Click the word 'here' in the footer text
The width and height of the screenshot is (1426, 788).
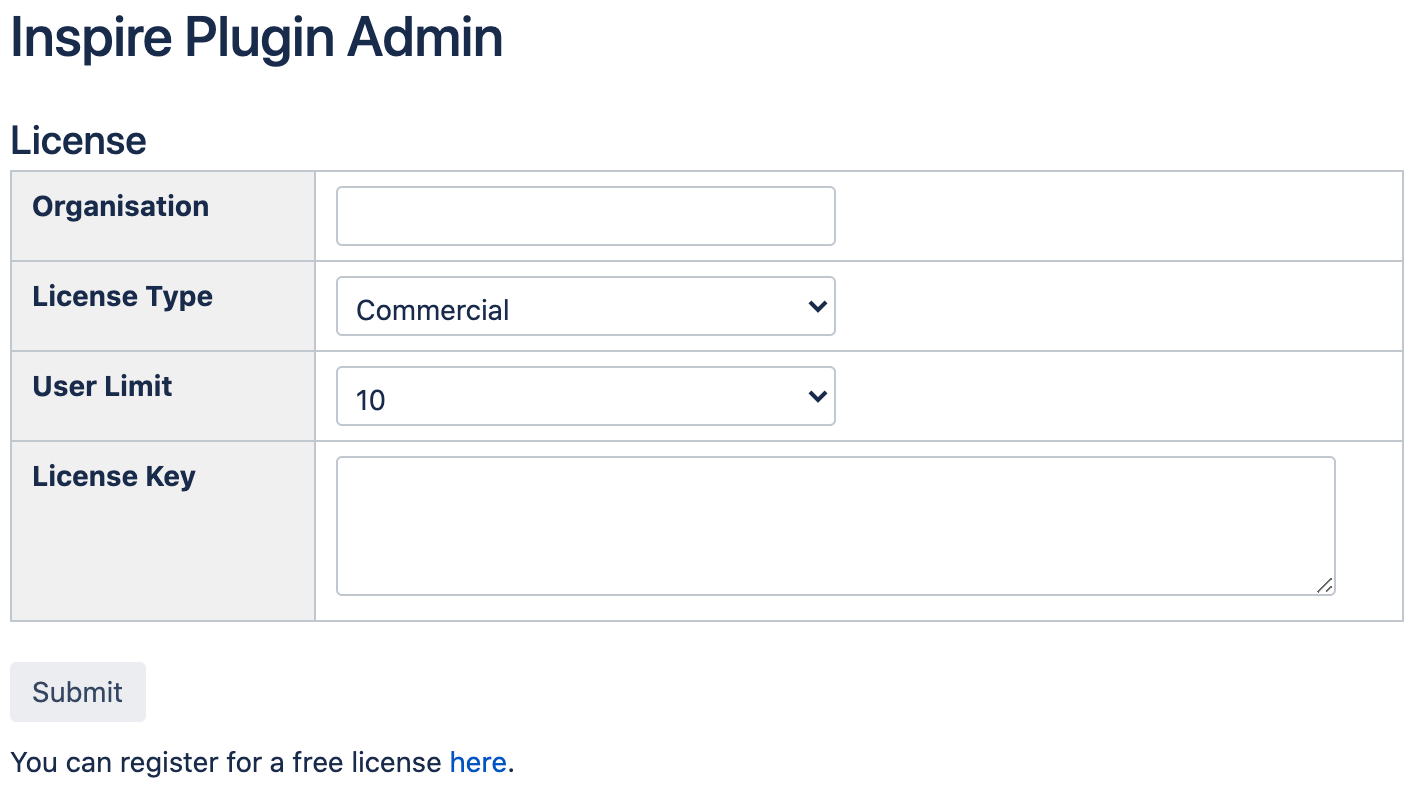pos(477,762)
